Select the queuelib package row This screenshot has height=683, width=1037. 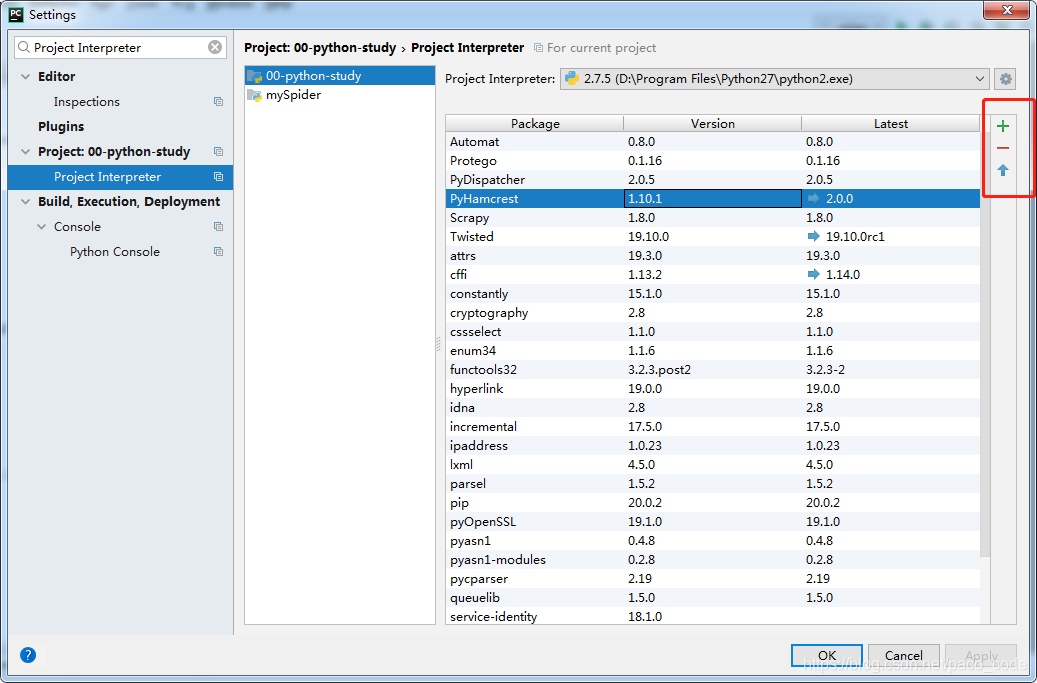point(712,598)
